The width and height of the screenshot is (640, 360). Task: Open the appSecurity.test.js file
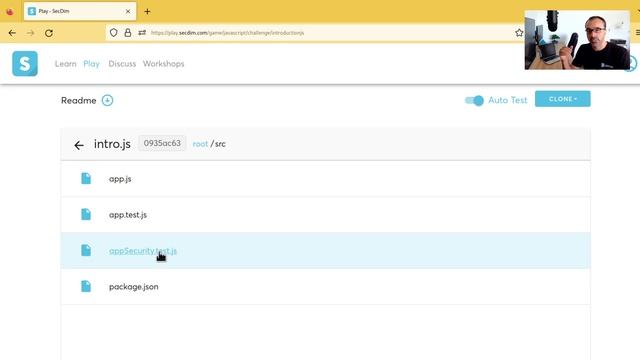pos(143,251)
